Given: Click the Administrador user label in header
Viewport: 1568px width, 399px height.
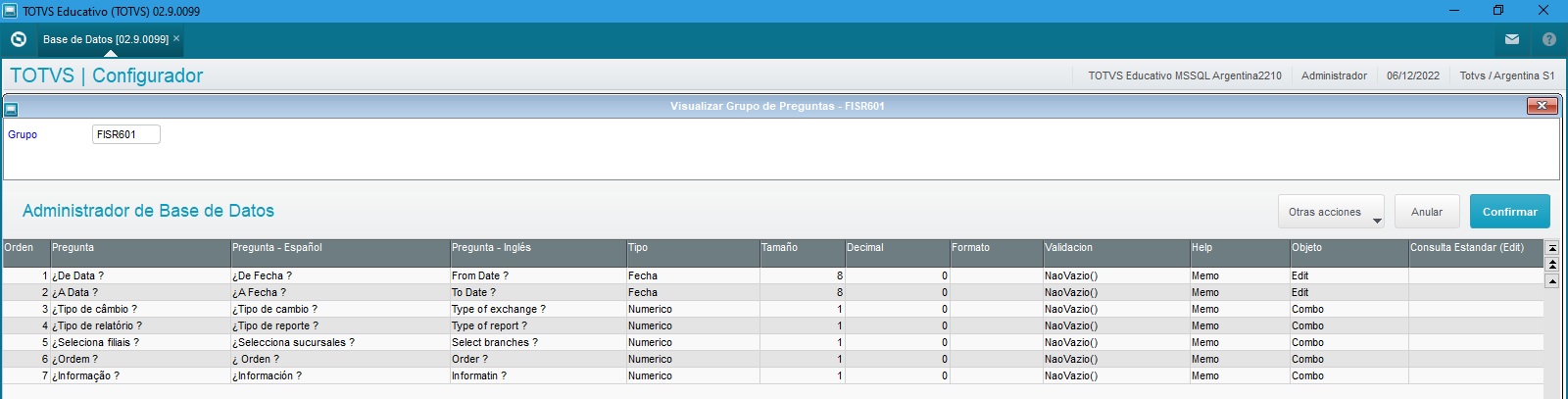Looking at the screenshot, I should [1334, 75].
